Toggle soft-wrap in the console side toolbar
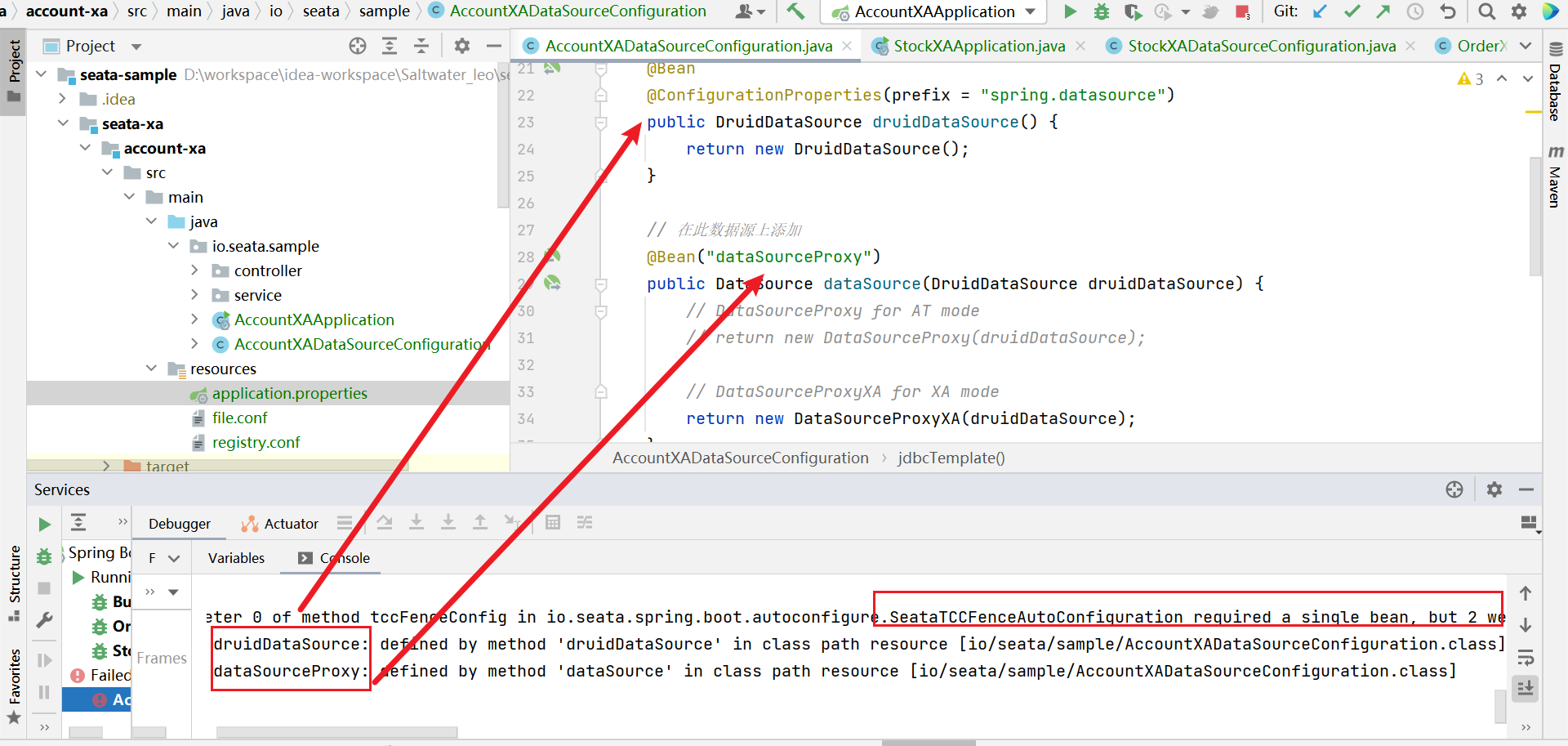Image resolution: width=1568 pixels, height=746 pixels. point(1525,657)
